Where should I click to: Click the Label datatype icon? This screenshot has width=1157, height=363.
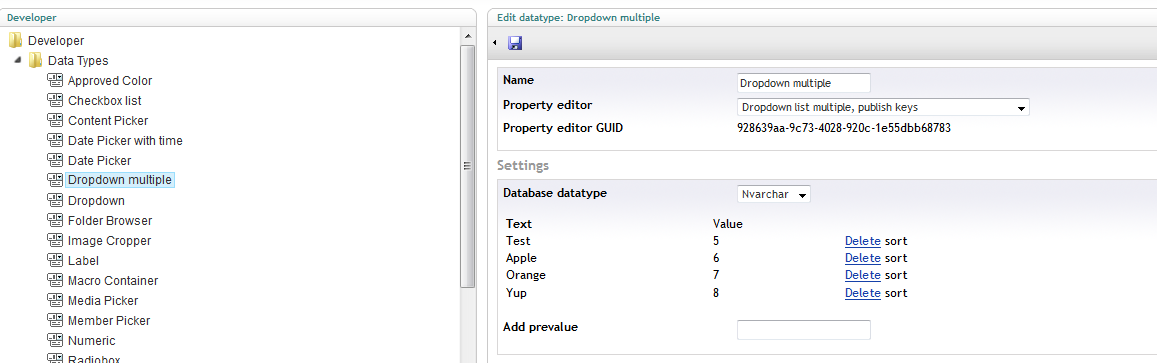pos(55,260)
